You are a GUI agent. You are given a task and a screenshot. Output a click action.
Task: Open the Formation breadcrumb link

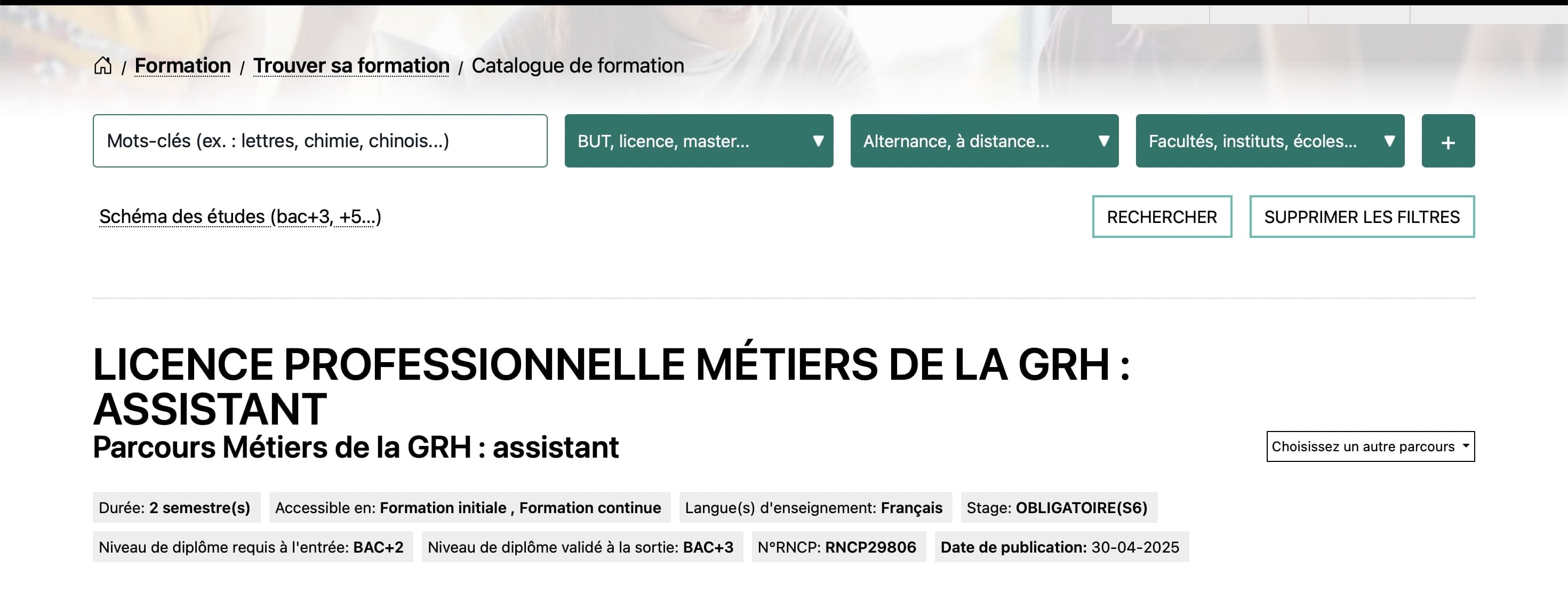pyautogui.click(x=182, y=65)
